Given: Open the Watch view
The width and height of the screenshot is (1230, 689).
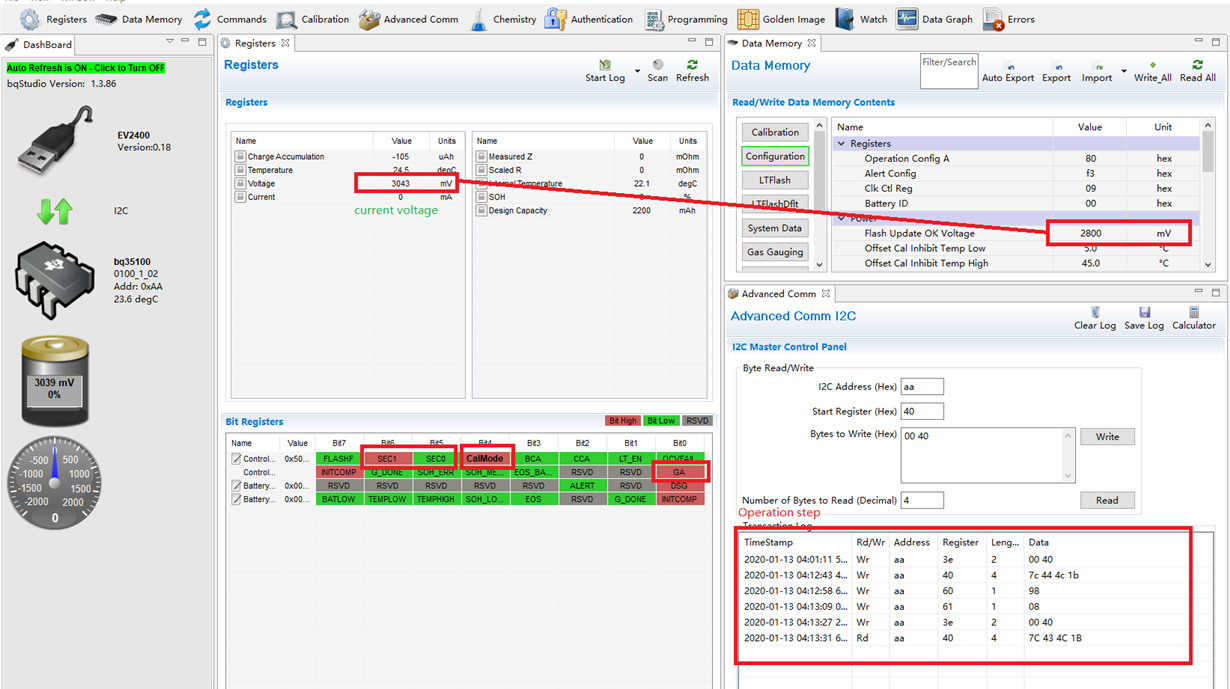Looking at the screenshot, I should (x=861, y=19).
